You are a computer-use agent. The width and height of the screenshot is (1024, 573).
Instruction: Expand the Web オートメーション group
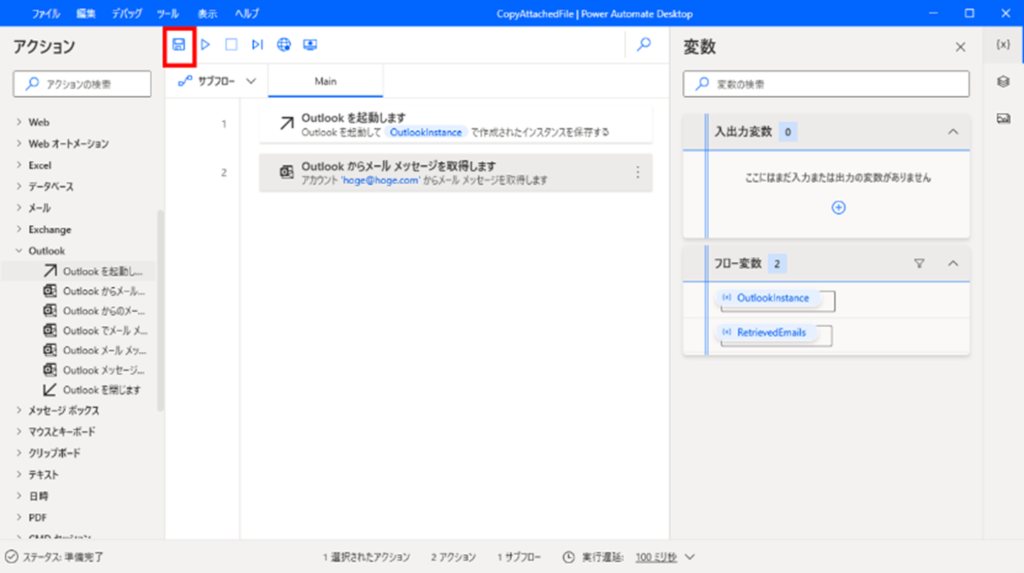19,144
